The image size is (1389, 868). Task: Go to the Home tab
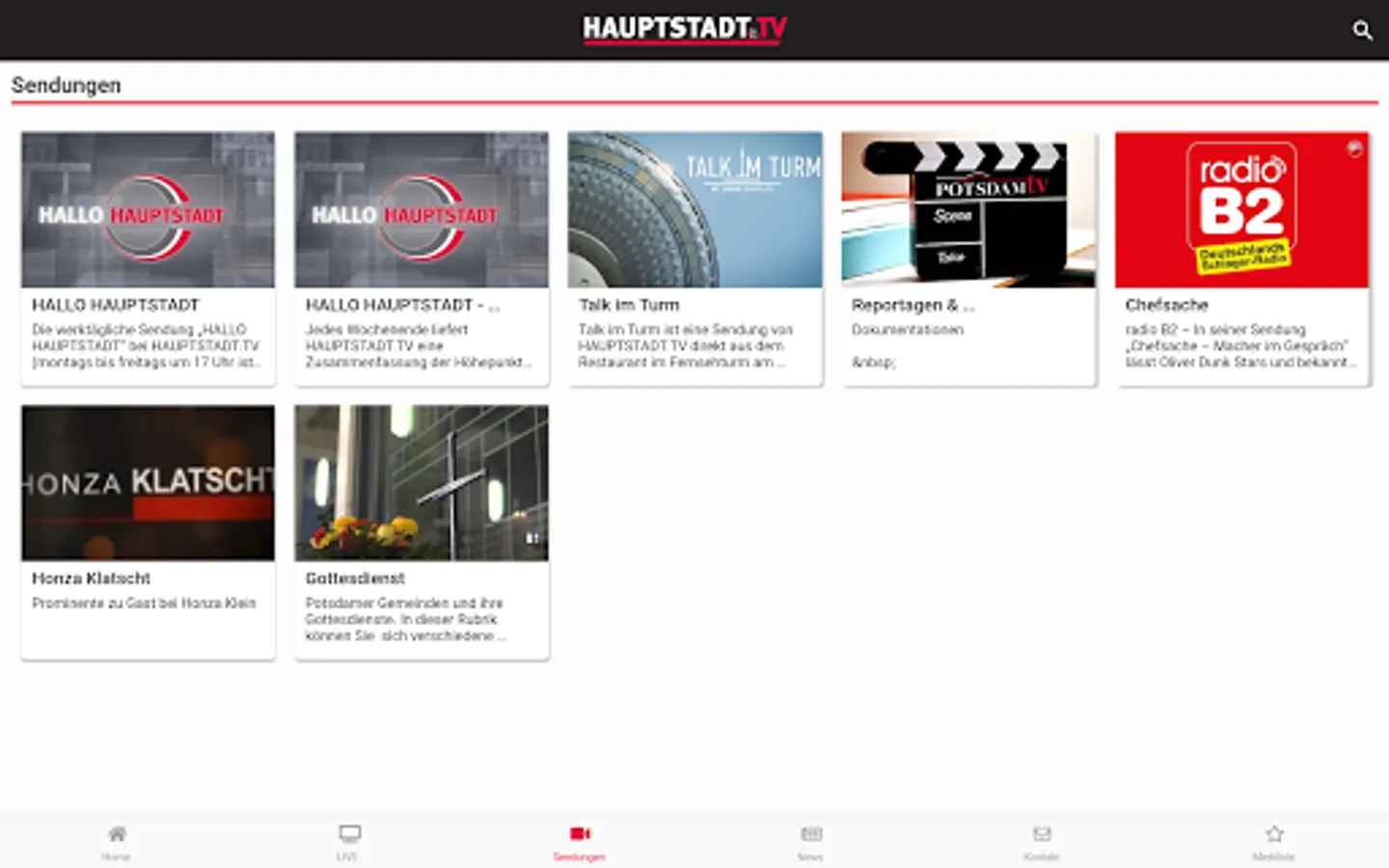(x=116, y=842)
